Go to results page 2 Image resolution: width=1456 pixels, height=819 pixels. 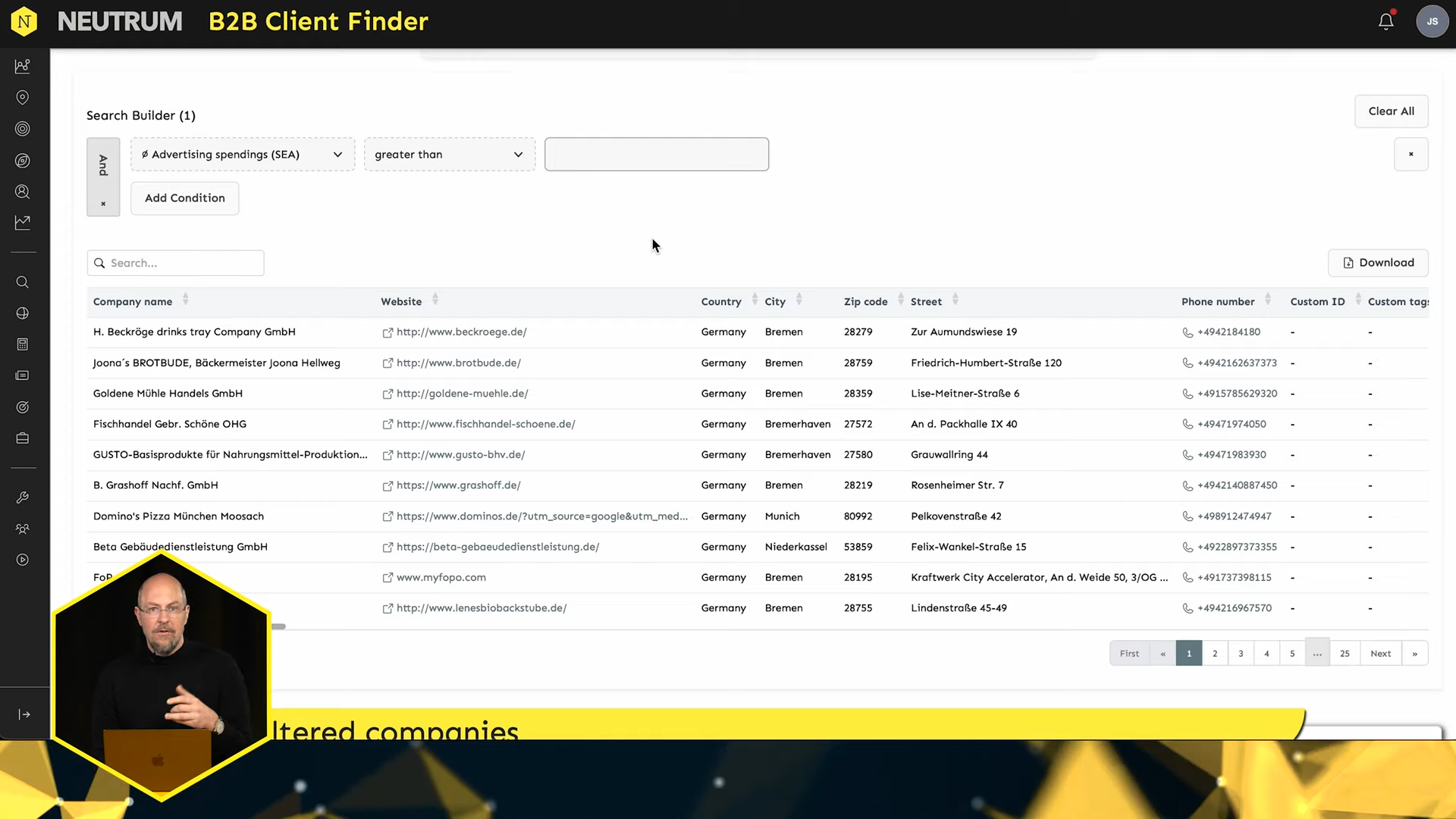[1215, 654]
